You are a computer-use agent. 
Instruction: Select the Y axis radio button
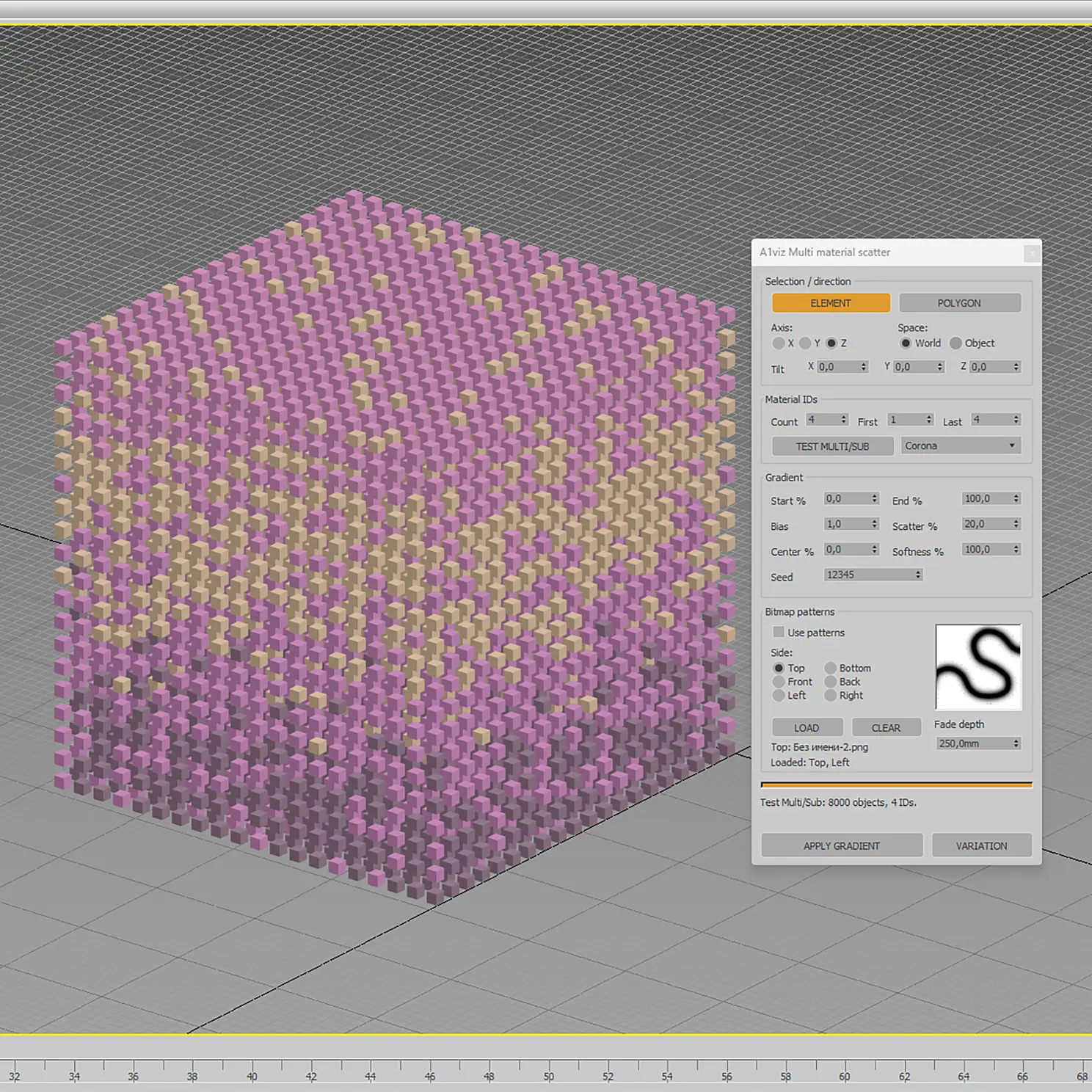[x=805, y=343]
